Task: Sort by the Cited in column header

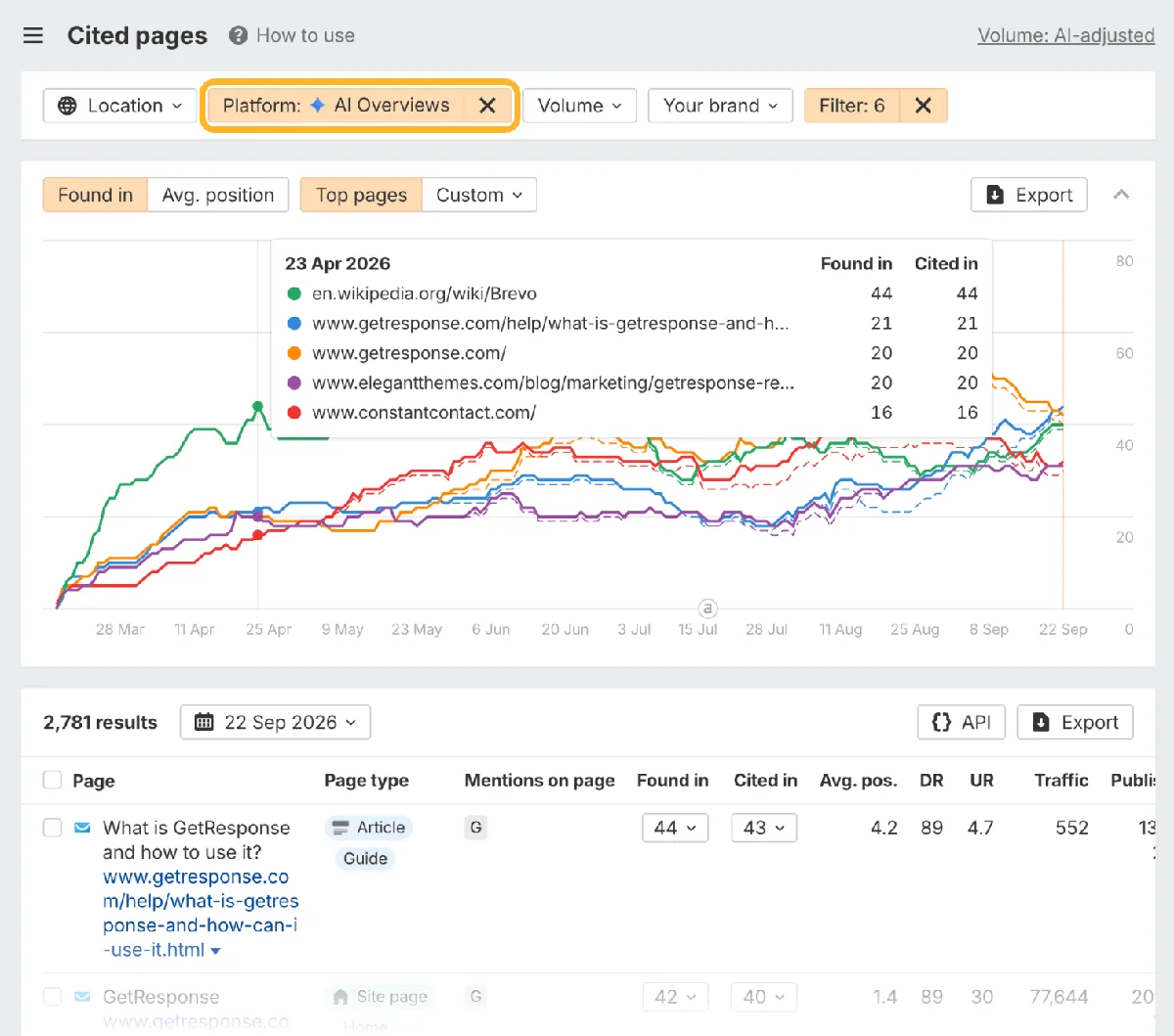Action: click(x=765, y=781)
